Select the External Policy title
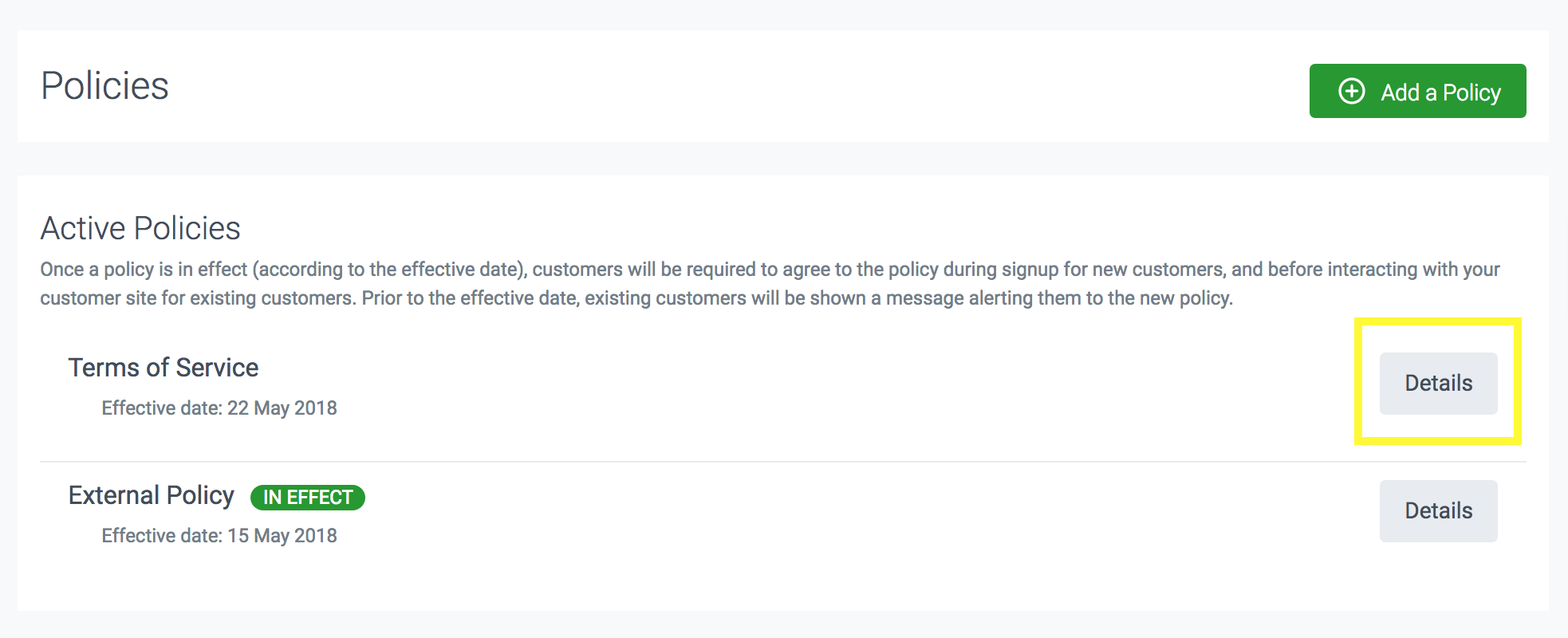This screenshot has height=638, width=1568. (152, 495)
